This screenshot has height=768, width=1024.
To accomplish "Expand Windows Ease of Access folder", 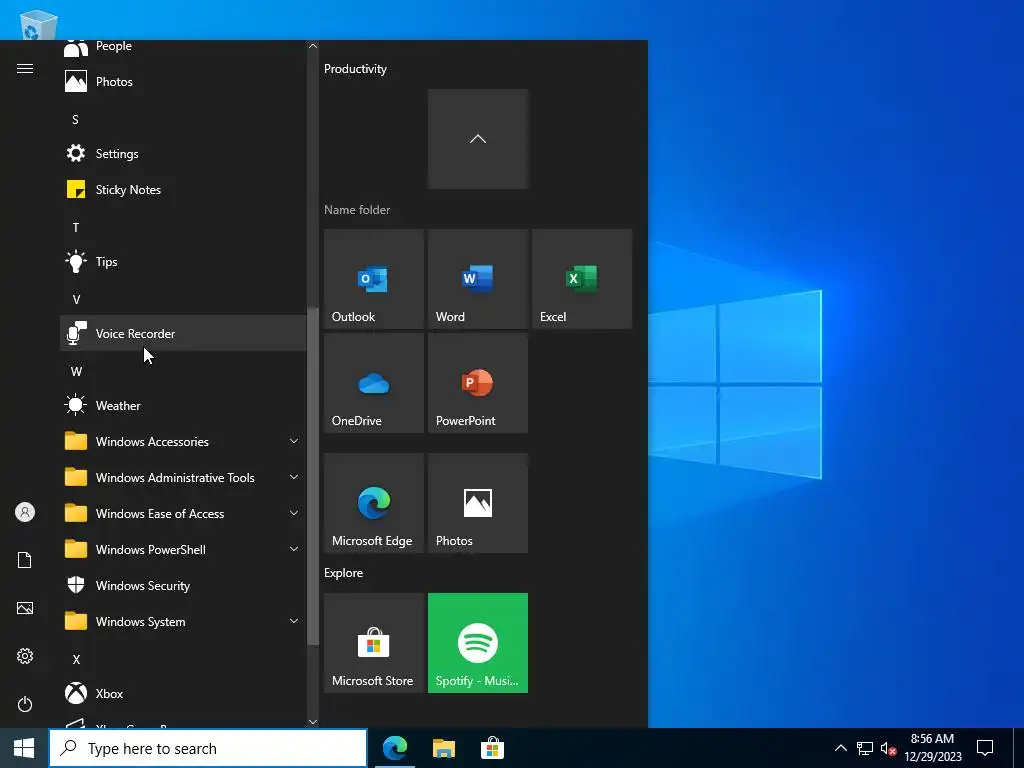I will (183, 513).
